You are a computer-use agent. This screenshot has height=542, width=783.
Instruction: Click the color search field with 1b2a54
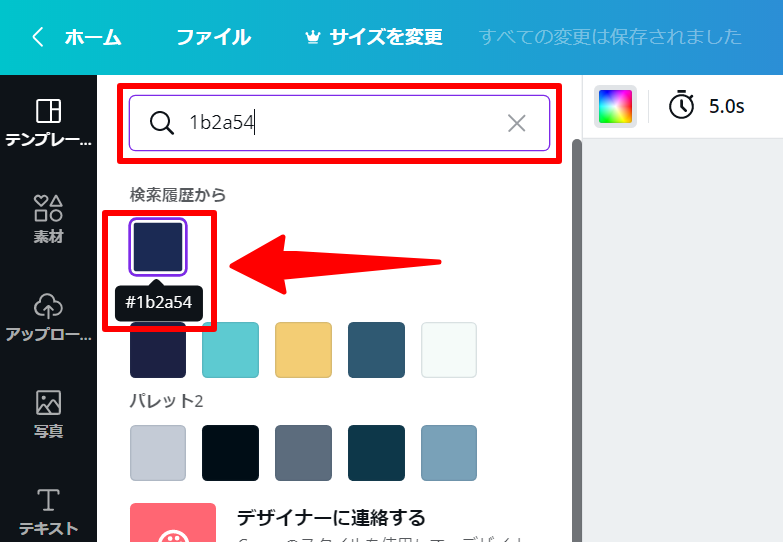tap(339, 123)
